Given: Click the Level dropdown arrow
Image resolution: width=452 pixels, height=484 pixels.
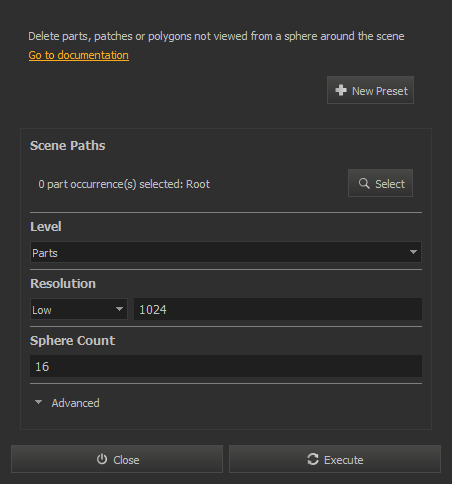Looking at the screenshot, I should (413, 252).
